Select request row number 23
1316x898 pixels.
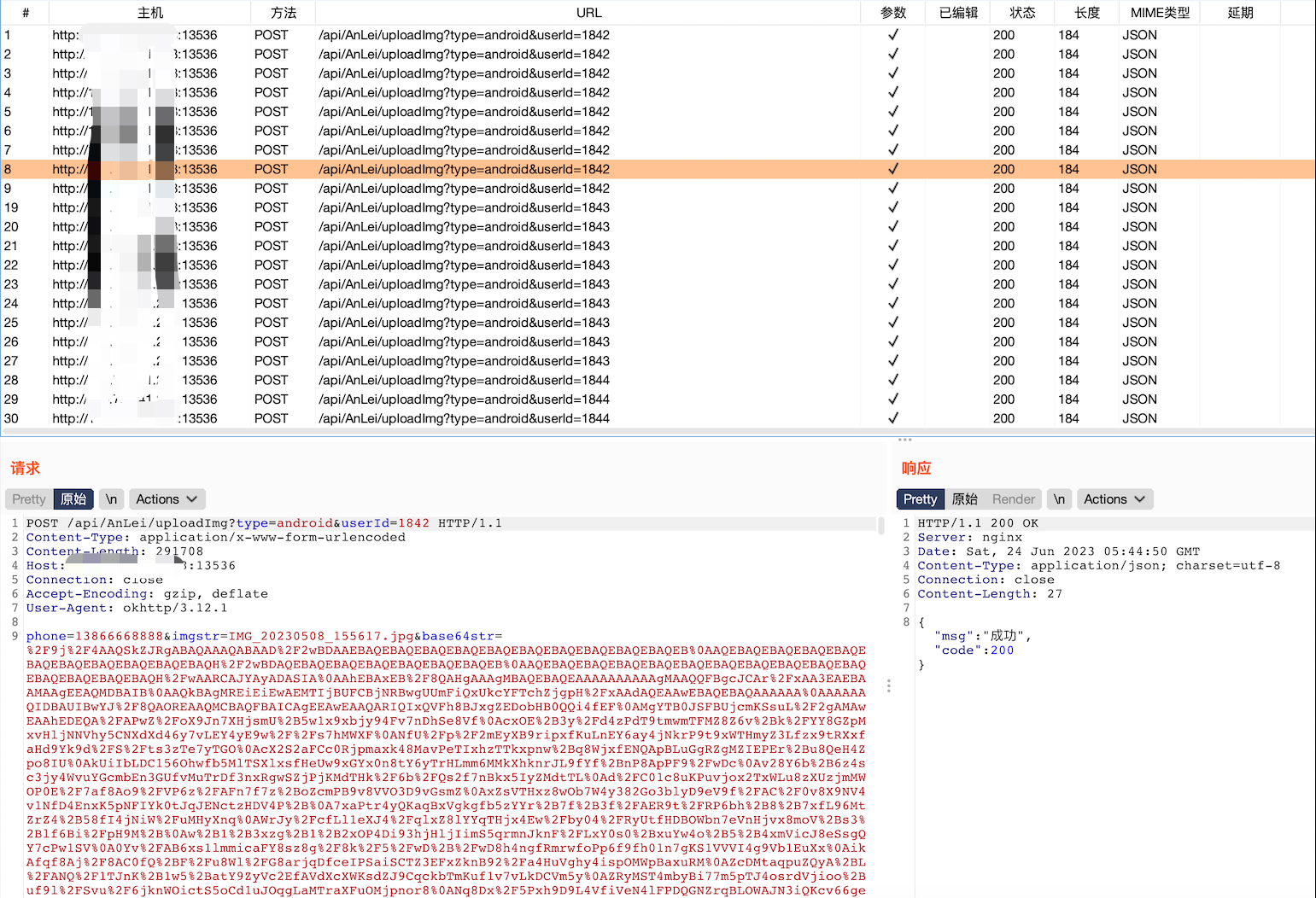pyautogui.click(x=658, y=284)
